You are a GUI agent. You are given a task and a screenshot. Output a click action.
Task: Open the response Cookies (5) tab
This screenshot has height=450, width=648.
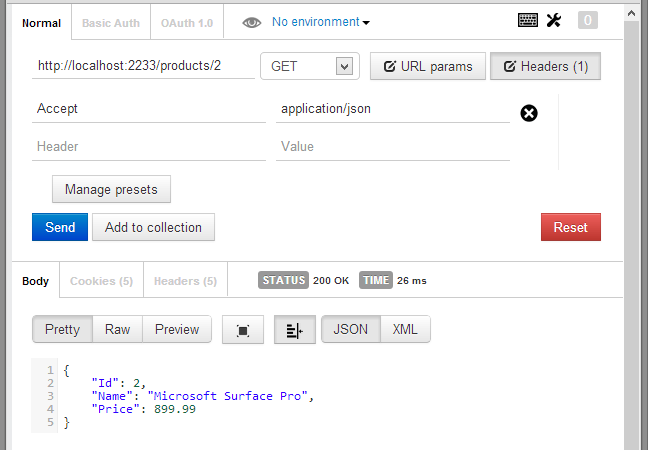101,281
